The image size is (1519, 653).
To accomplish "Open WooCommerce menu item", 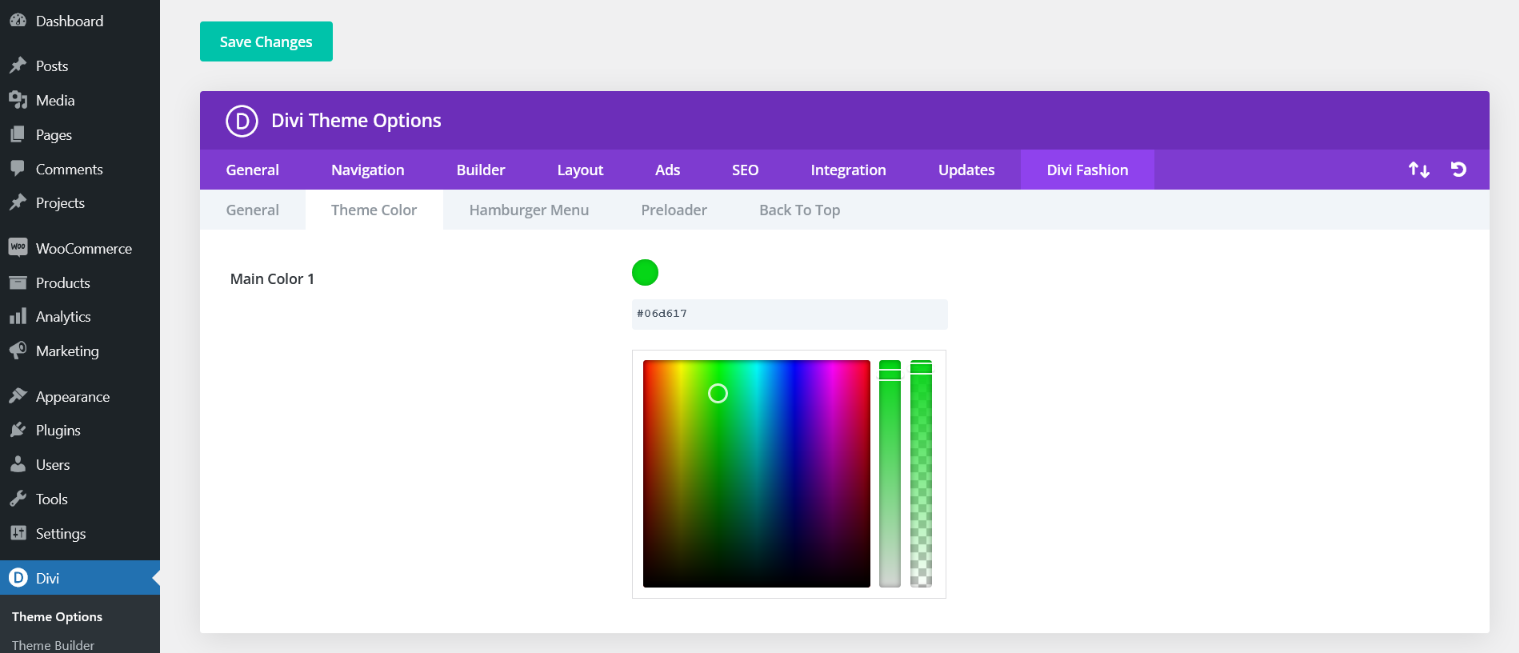I will pyautogui.click(x=80, y=248).
